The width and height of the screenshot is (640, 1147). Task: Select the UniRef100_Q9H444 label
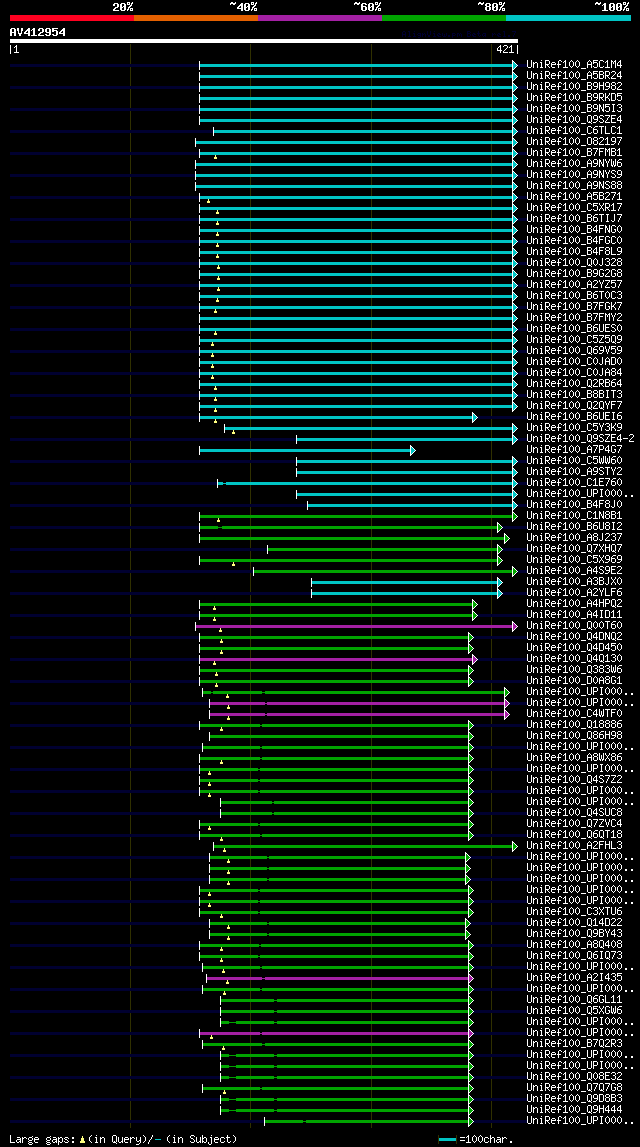click(574, 1109)
